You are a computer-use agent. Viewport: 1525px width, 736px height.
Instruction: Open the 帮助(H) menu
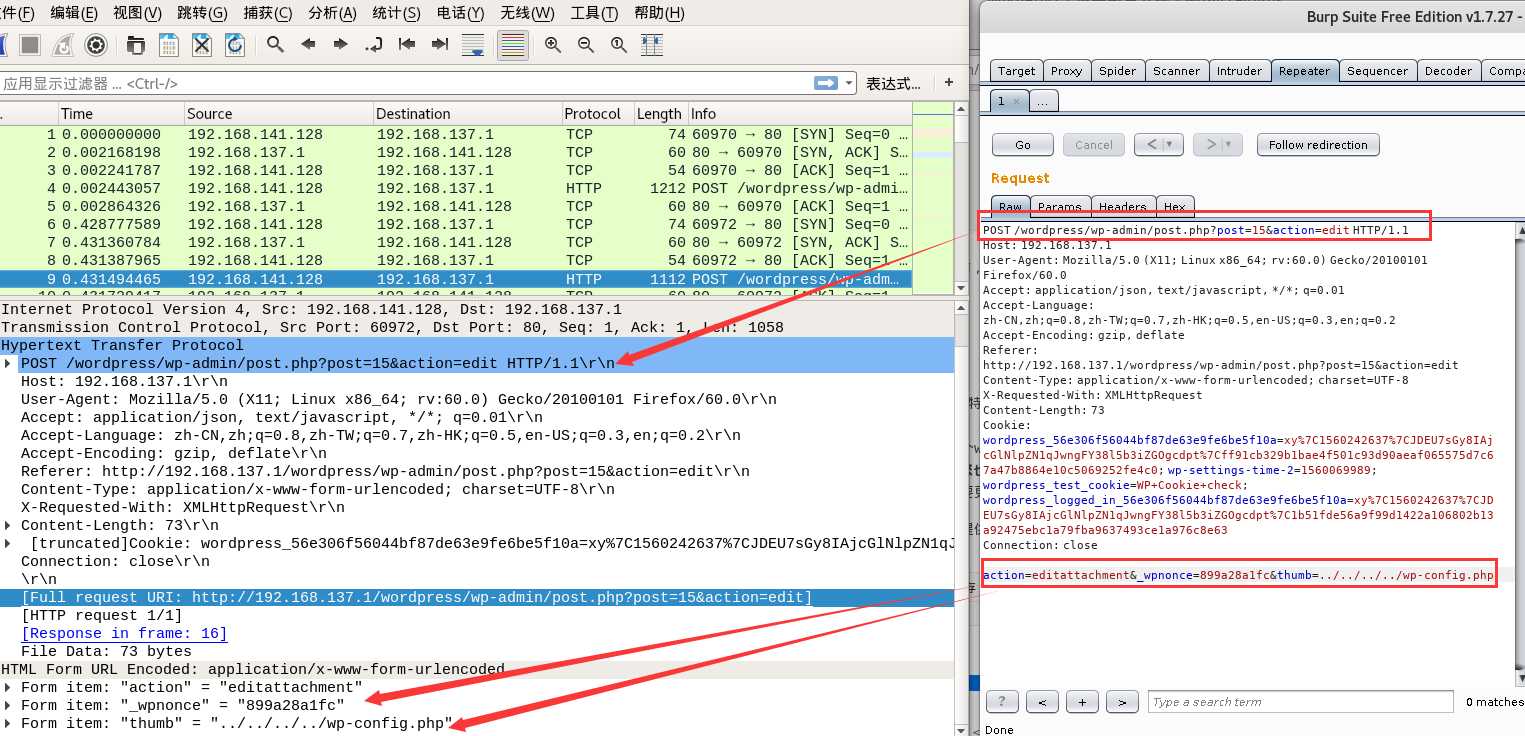(x=660, y=13)
